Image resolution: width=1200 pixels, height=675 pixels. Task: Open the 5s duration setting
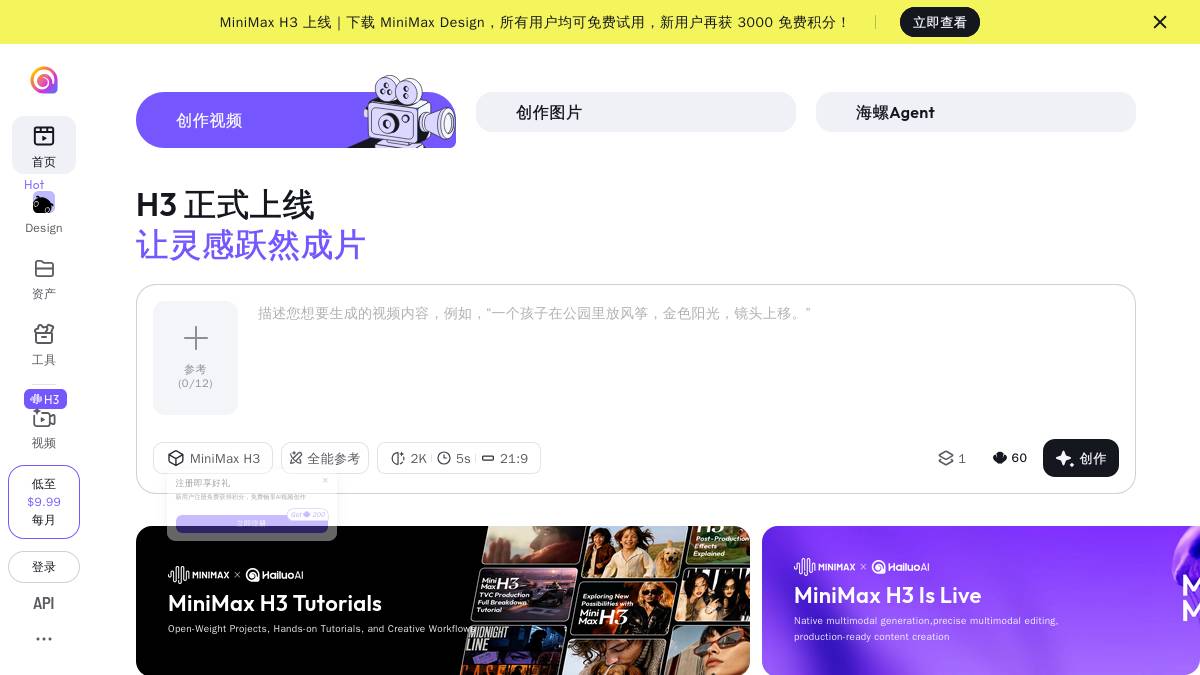(x=454, y=458)
